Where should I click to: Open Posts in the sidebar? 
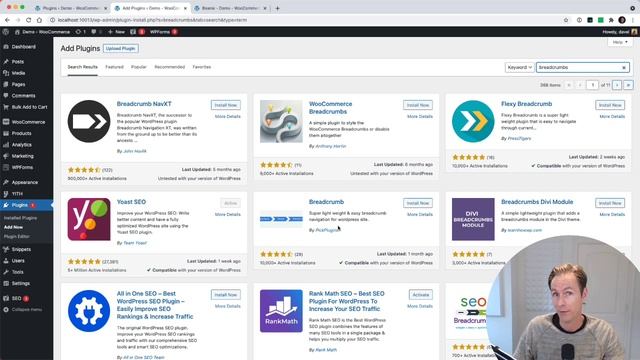click(x=18, y=62)
